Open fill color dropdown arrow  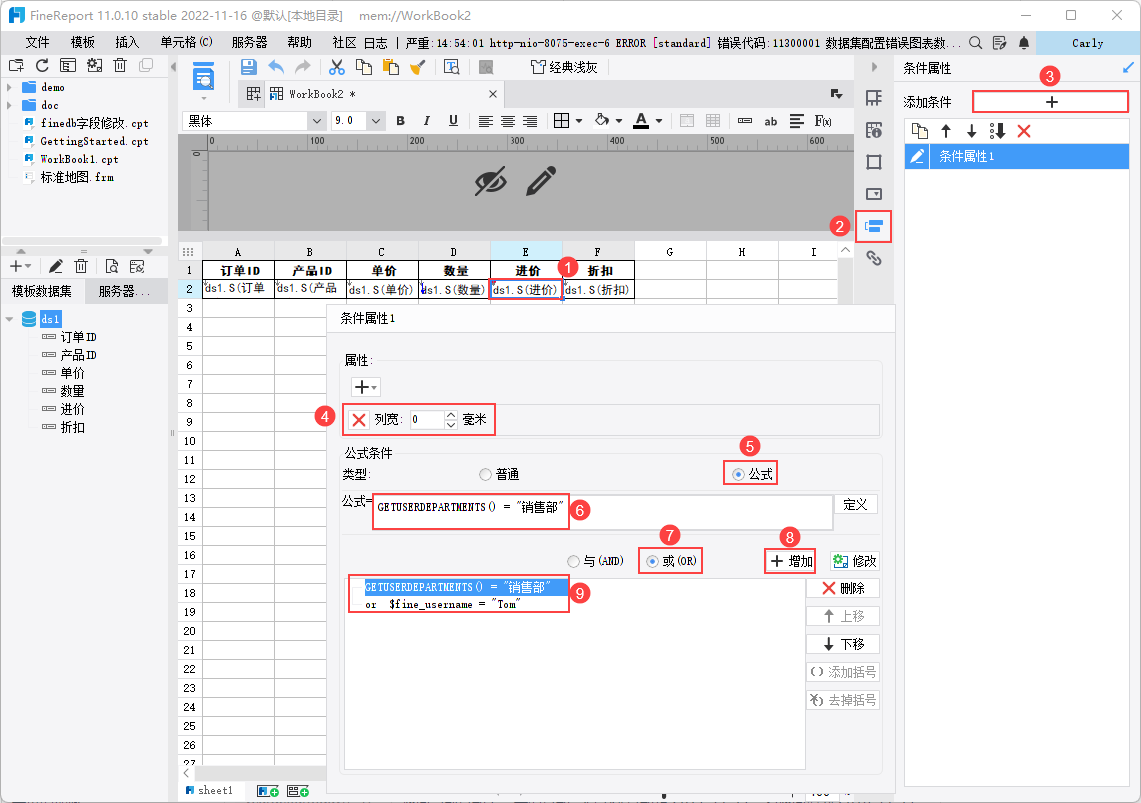click(619, 121)
